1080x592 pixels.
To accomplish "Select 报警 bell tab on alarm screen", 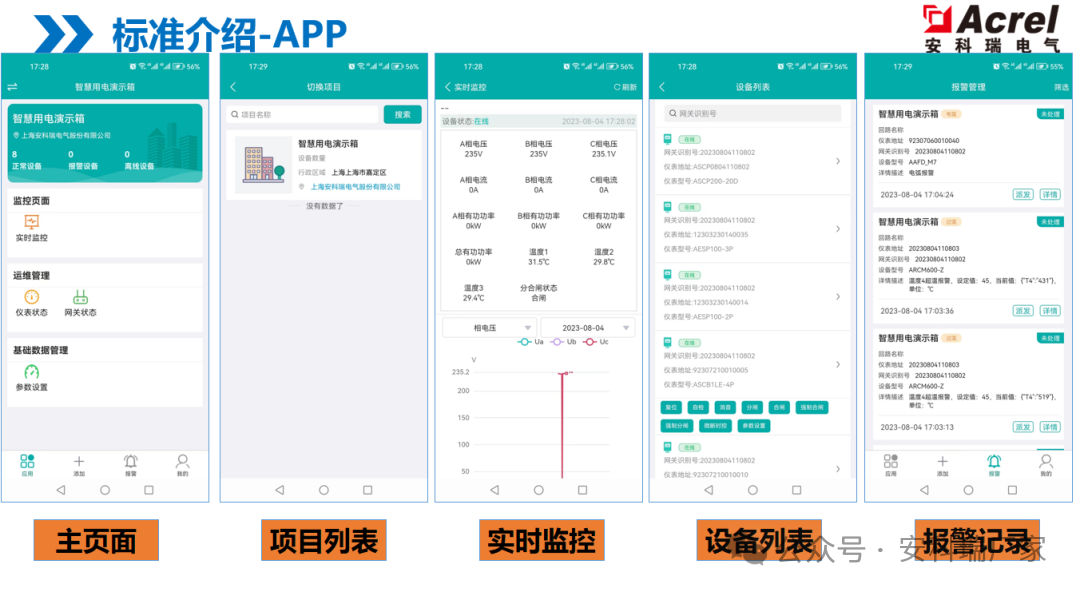I will [x=994, y=465].
